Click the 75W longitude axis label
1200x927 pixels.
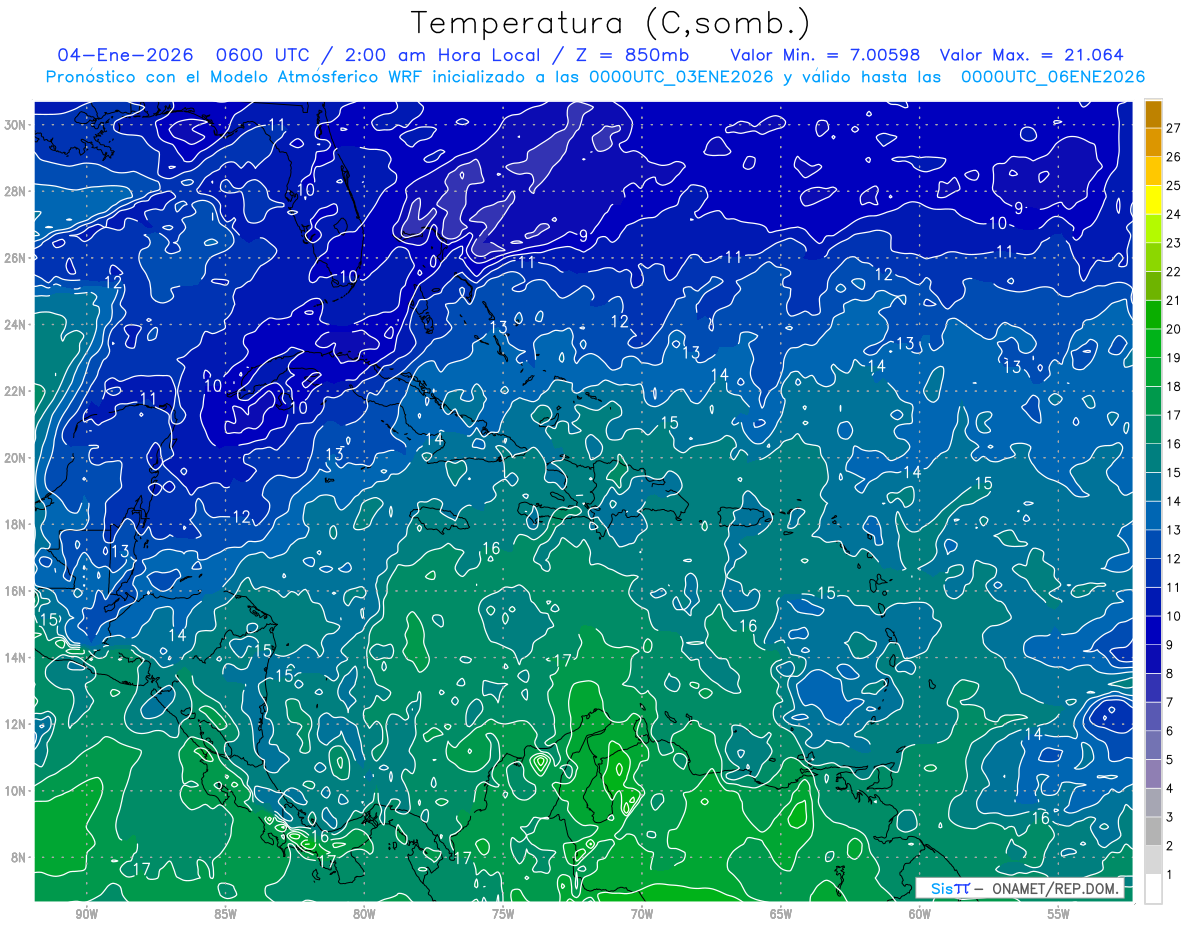[503, 915]
